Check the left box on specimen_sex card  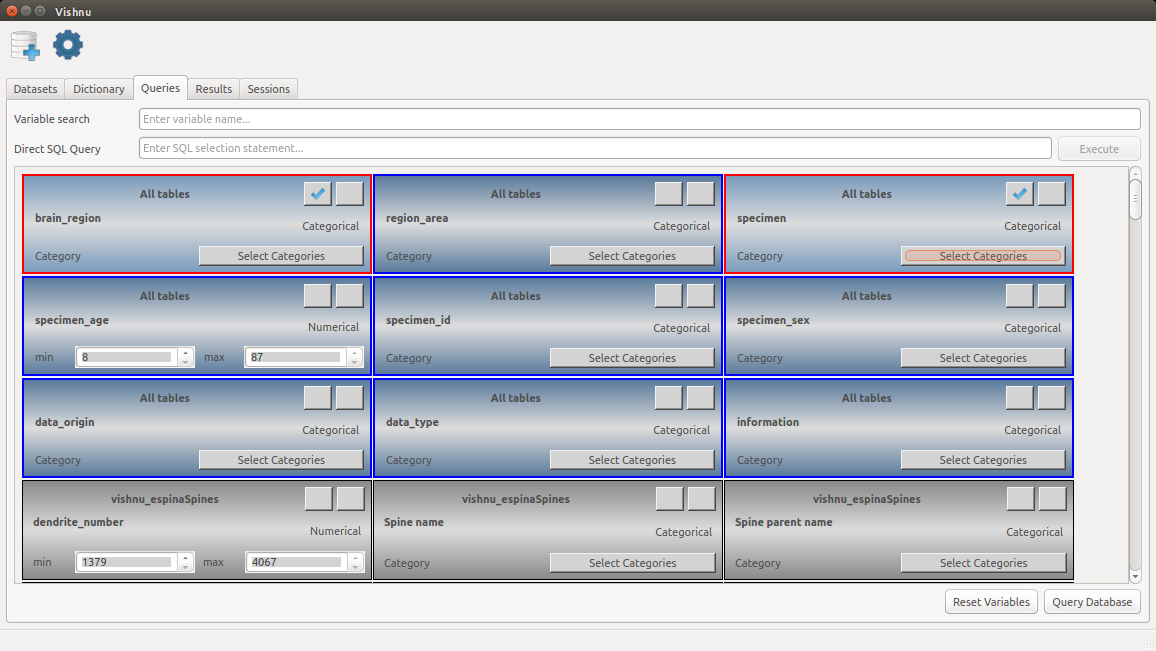pos(1020,296)
